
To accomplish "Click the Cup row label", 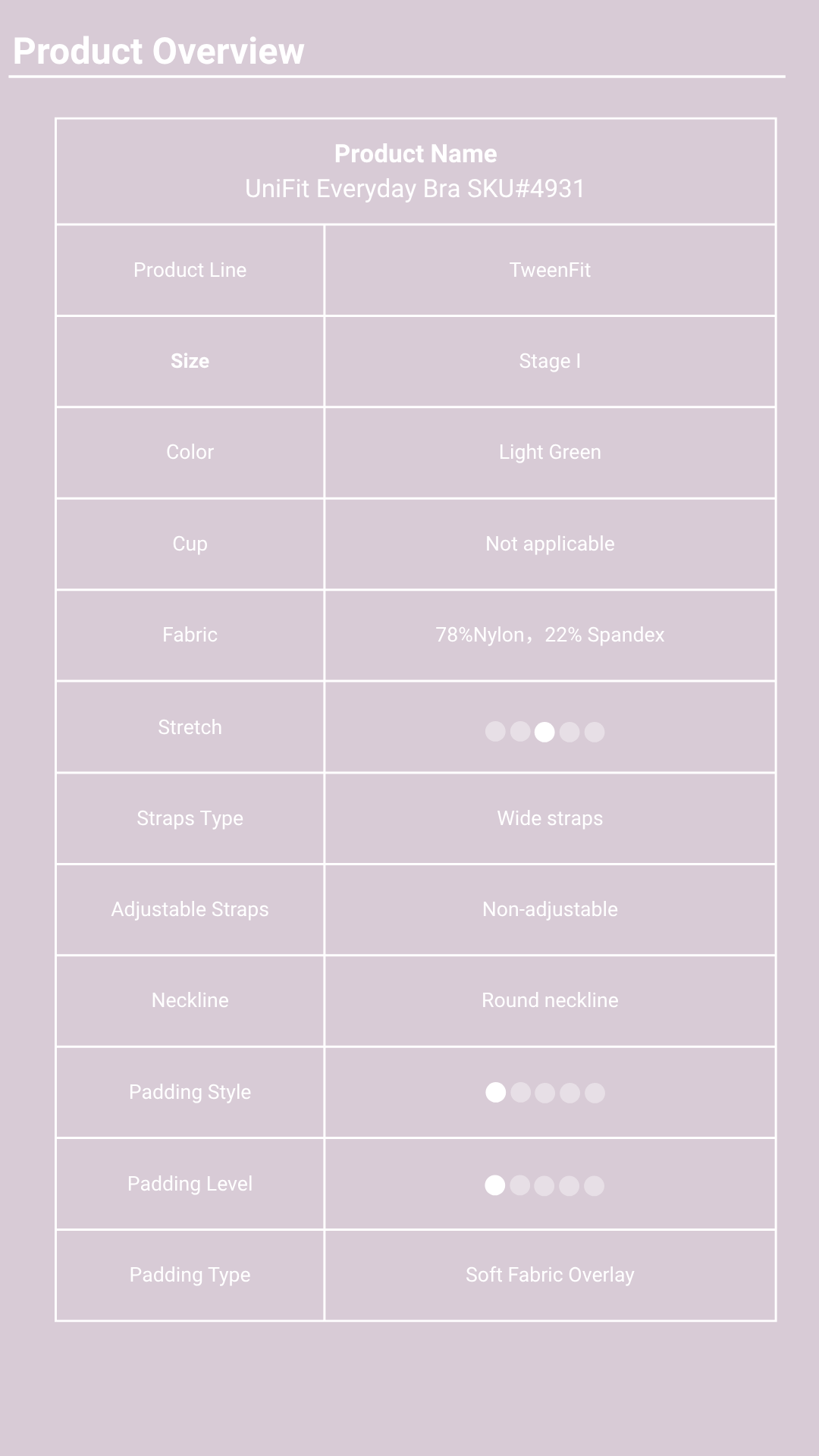I will coord(190,544).
